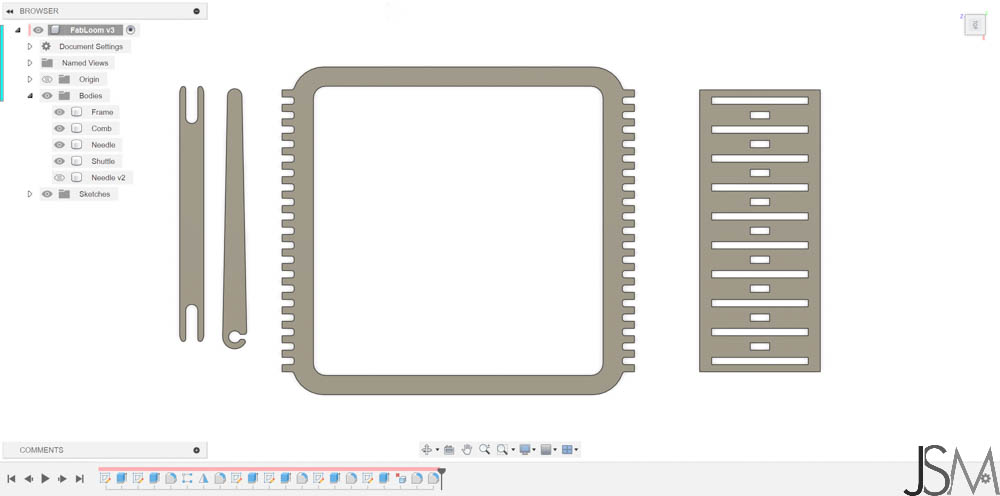Select the Shuttle body in browser
This screenshot has width=1000, height=496.
103,161
